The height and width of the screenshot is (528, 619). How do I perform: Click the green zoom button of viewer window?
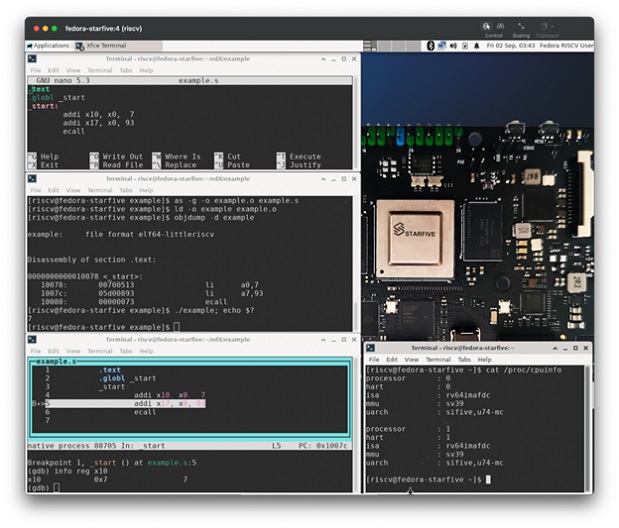[54, 28]
